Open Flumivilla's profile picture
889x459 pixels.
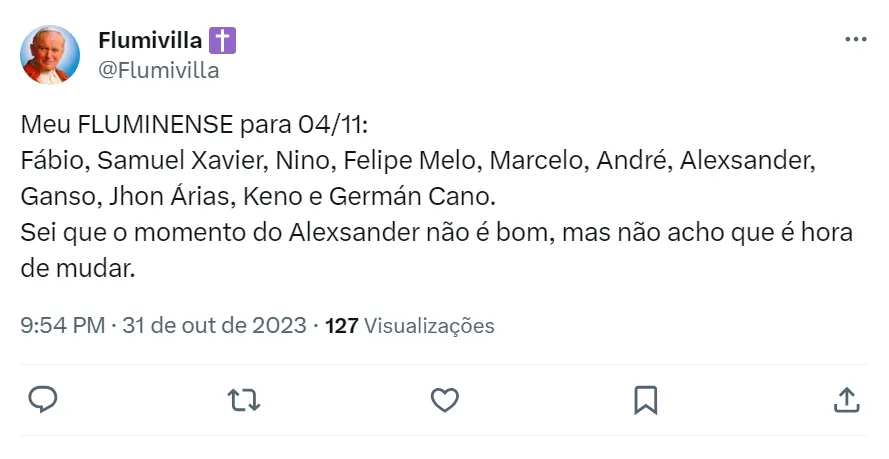tap(50, 55)
